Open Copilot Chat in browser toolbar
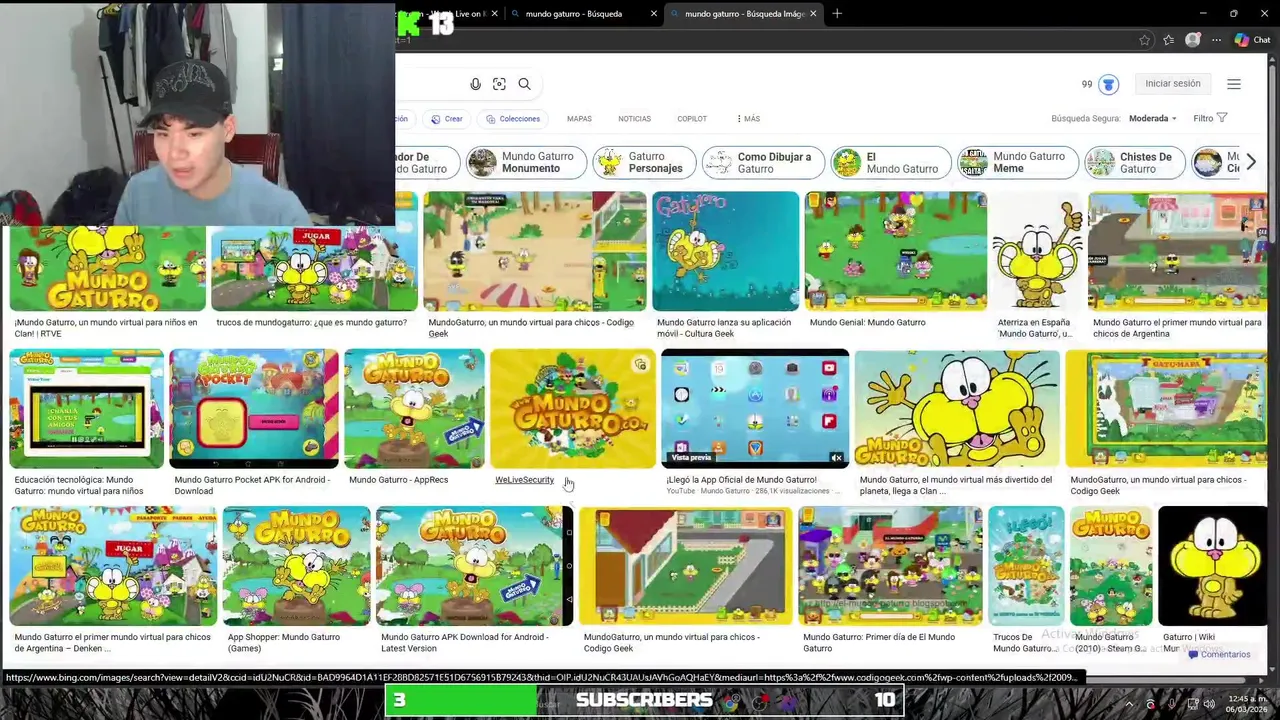 pyautogui.click(x=1252, y=40)
